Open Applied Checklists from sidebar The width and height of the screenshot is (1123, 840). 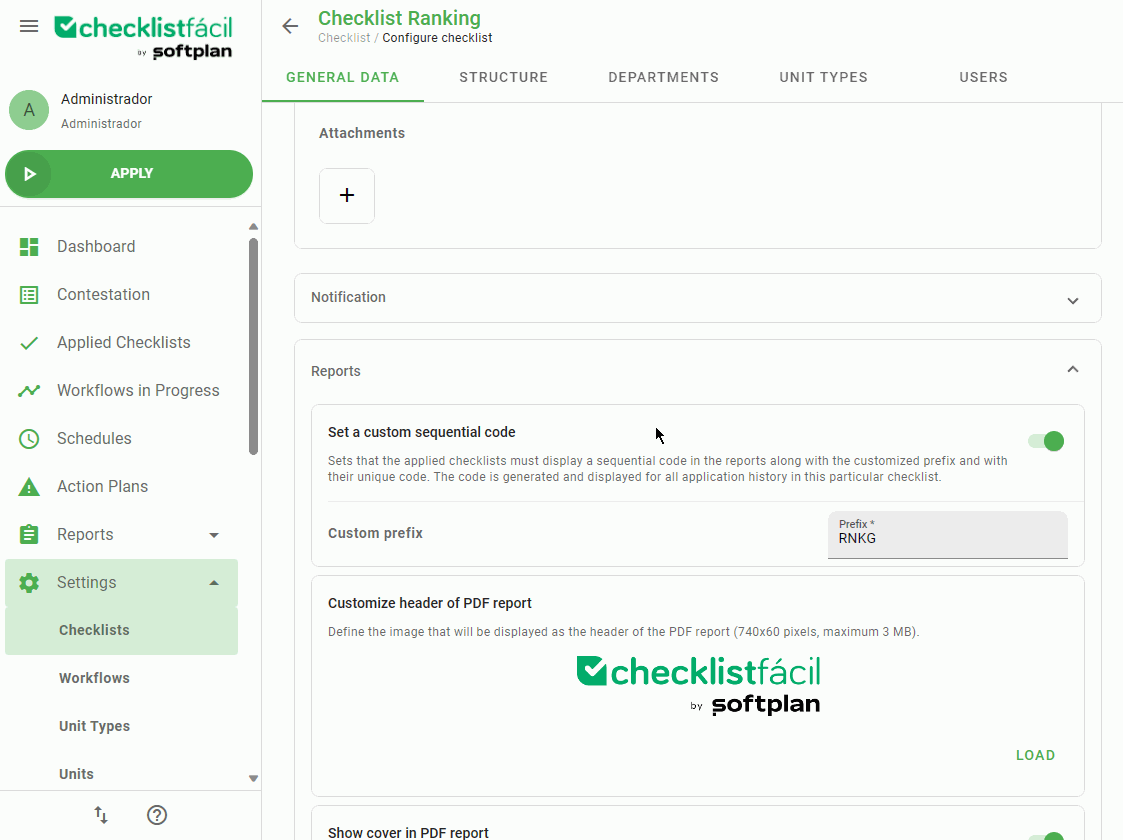[122, 342]
